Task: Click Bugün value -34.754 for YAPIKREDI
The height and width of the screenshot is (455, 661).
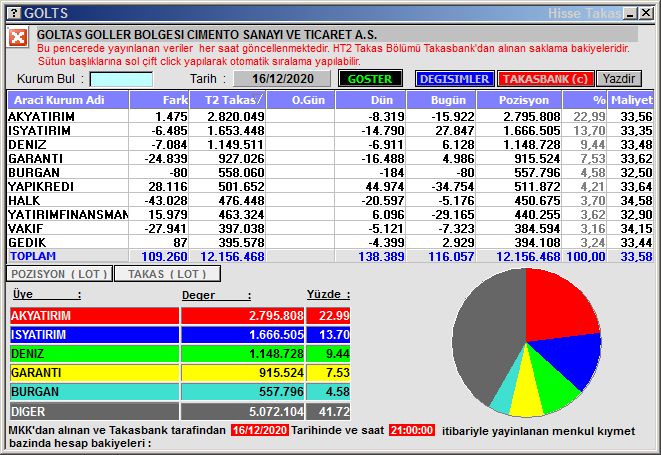Action: point(453,186)
